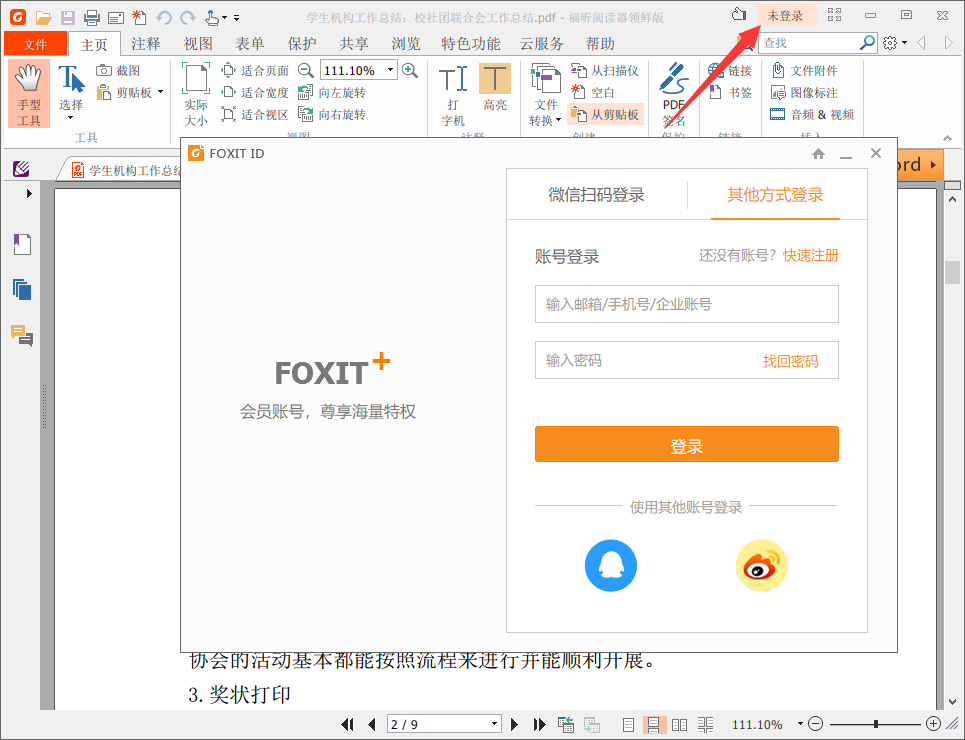Create blank PDF (空白)
The image size is (965, 740).
point(593,92)
